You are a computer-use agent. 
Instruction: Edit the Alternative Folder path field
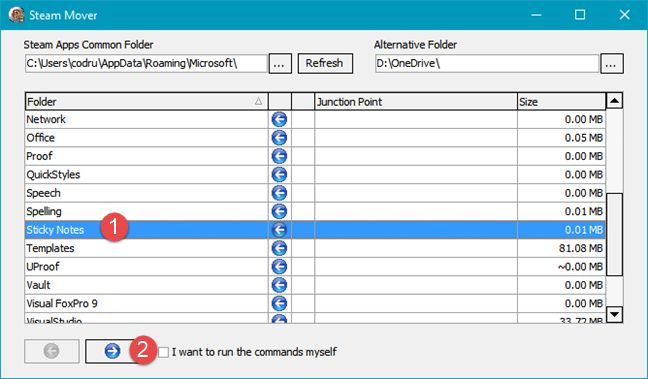coord(487,64)
